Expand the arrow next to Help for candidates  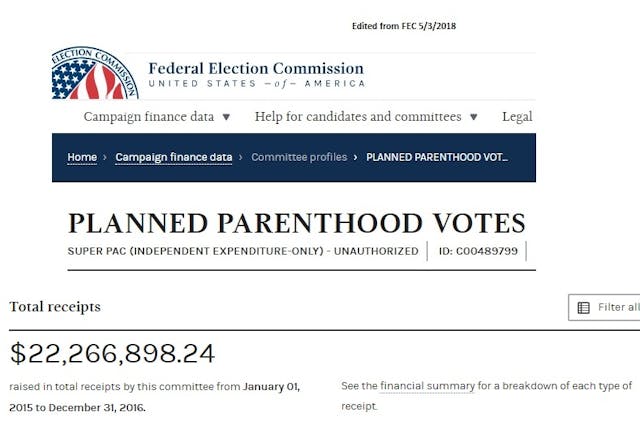[x=474, y=117]
